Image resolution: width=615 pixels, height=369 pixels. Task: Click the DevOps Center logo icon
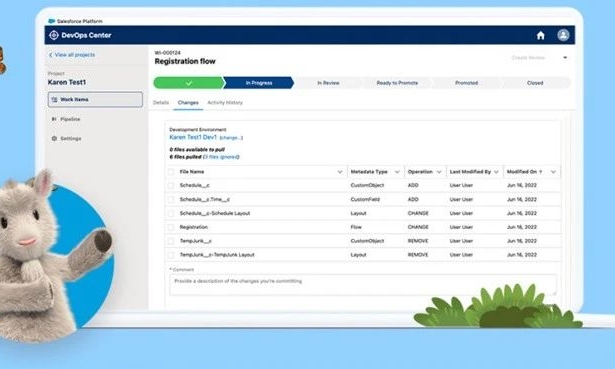coord(54,35)
